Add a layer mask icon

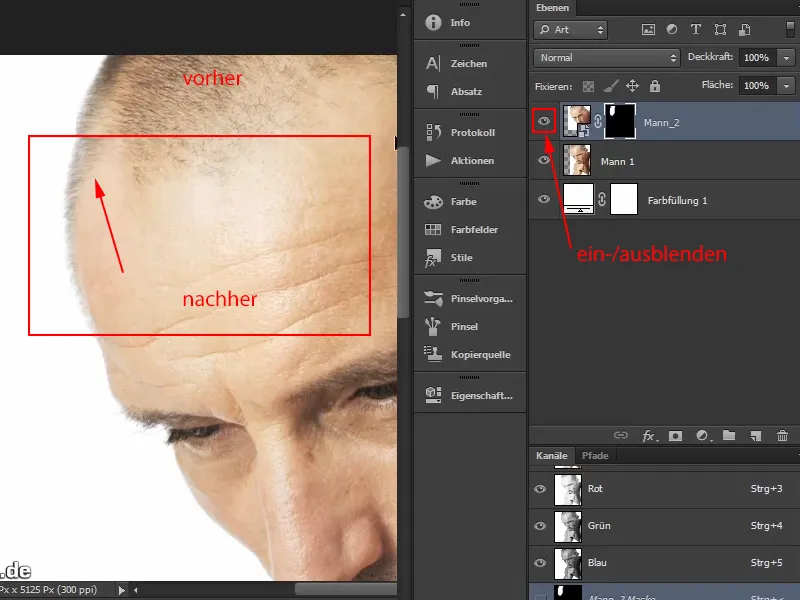(x=675, y=436)
